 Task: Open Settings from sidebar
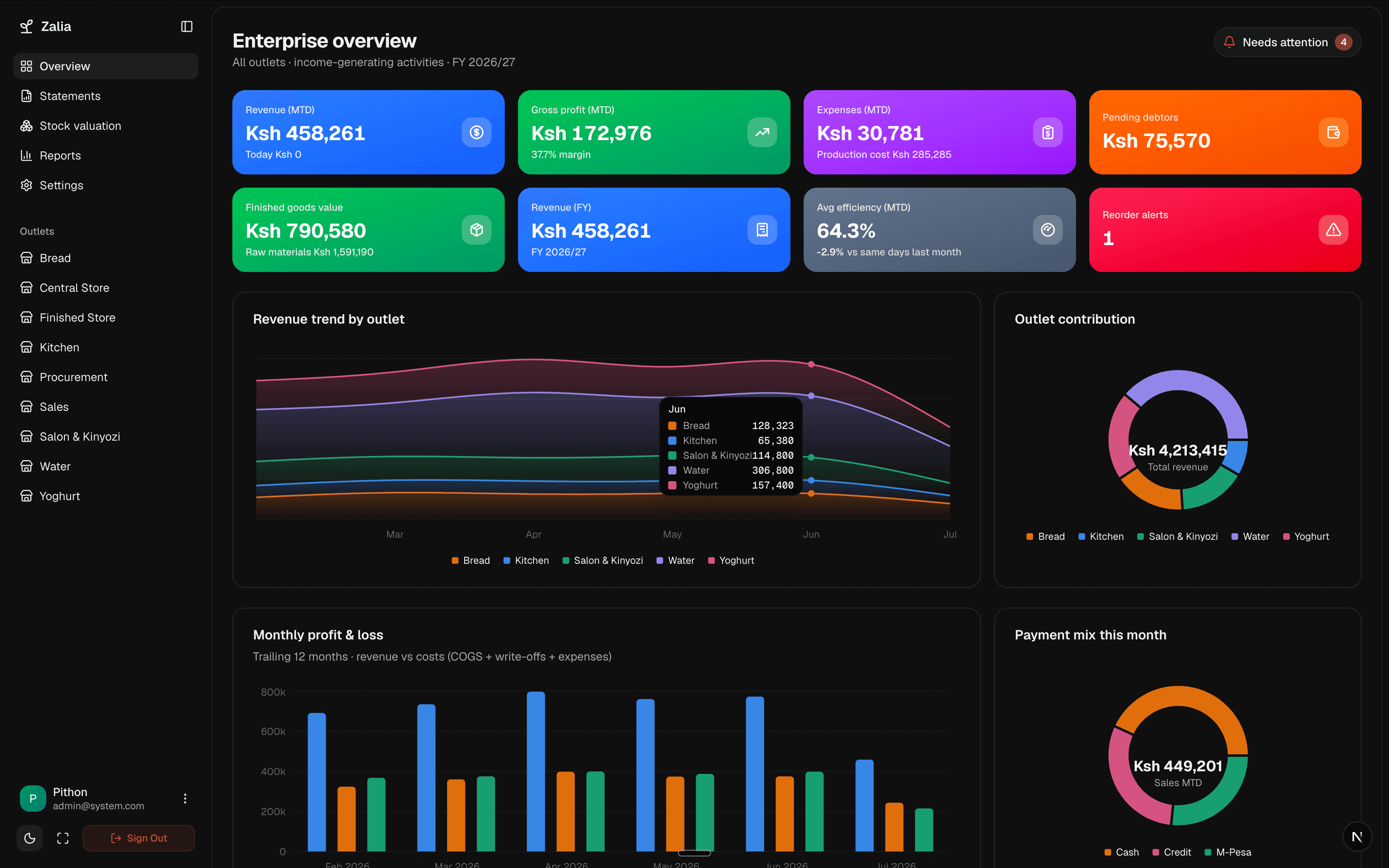(x=105, y=186)
